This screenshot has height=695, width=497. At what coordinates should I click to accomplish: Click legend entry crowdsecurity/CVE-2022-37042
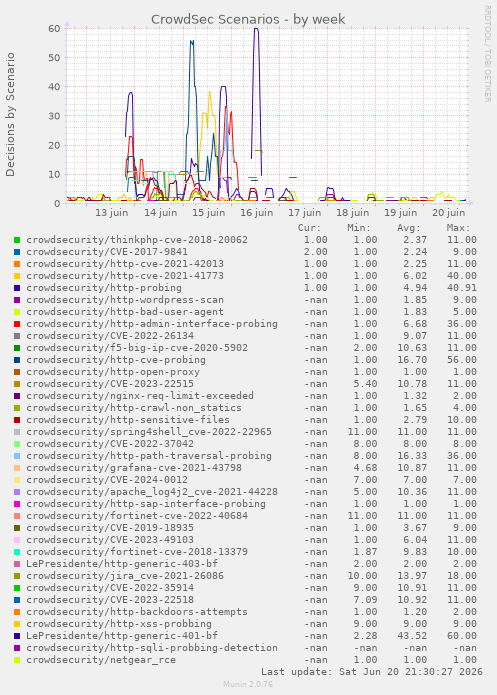pos(110,444)
